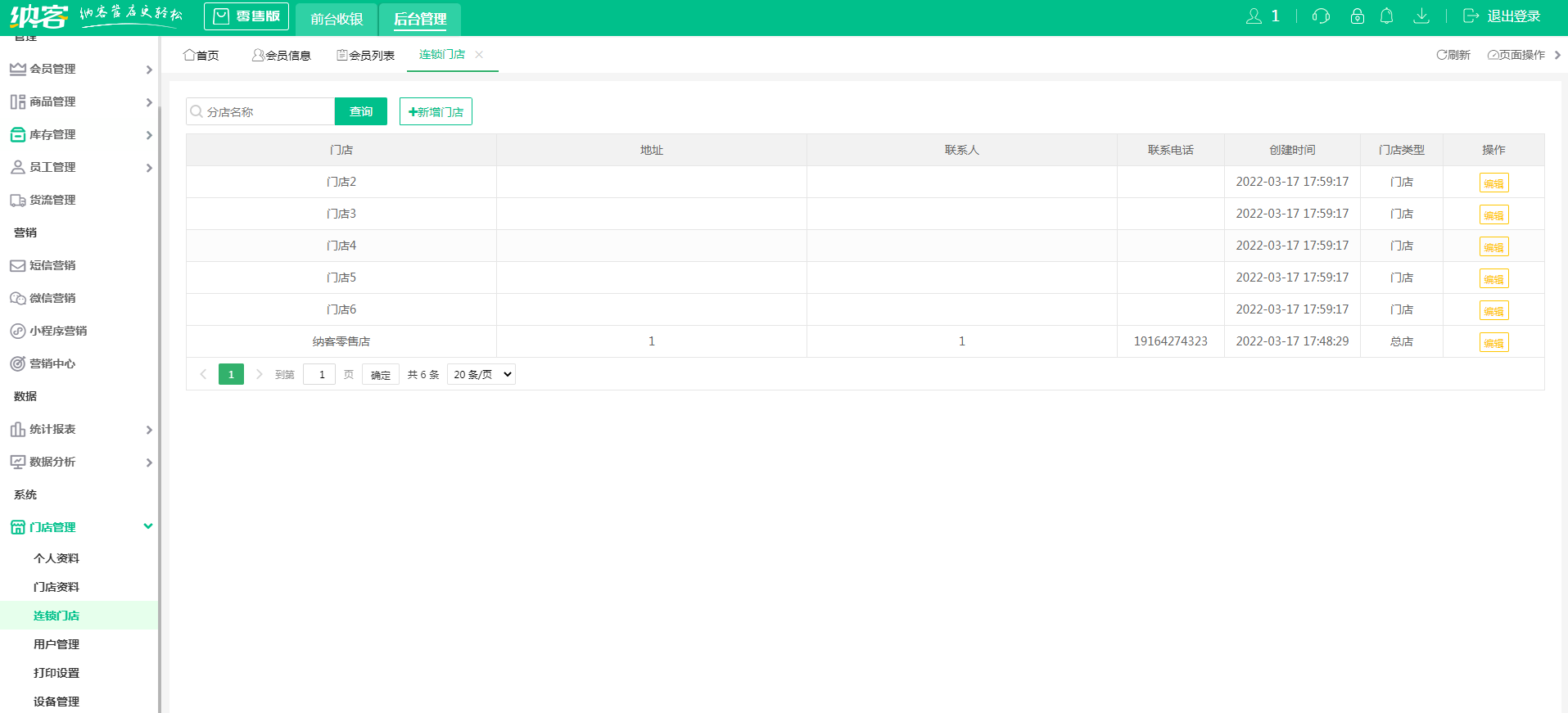Click the customer service headset icon
The width and height of the screenshot is (1568, 713).
pyautogui.click(x=1320, y=16)
